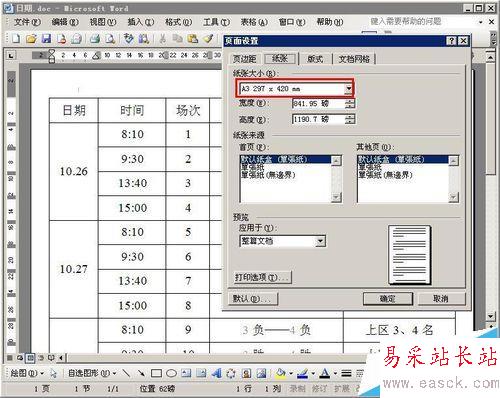Select the Oval shape tool
The image size is (500, 398).
pyautogui.click(x=171, y=373)
